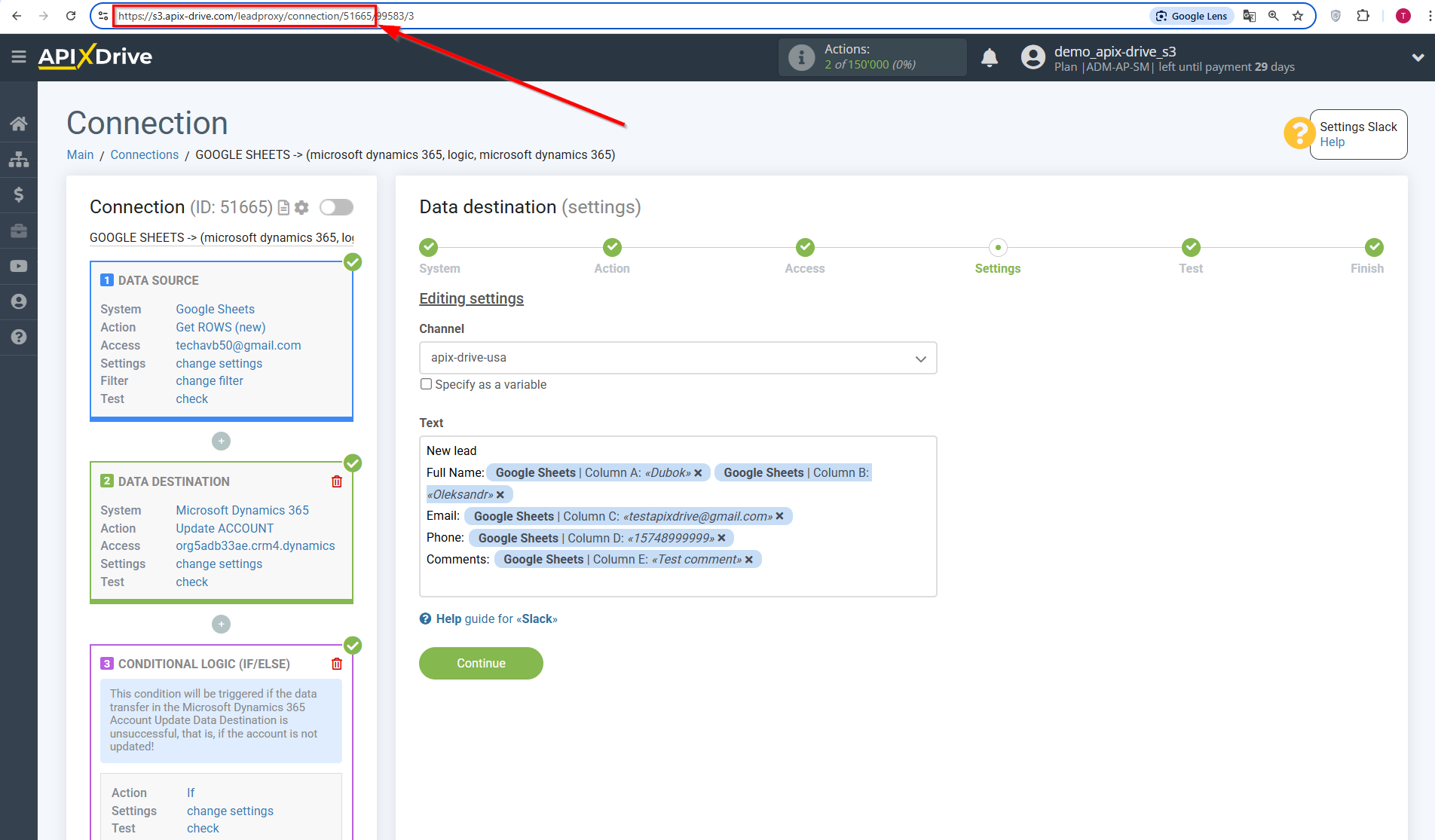This screenshot has height=840, width=1435.
Task: Open the Connections breadcrumb link
Action: 144,154
